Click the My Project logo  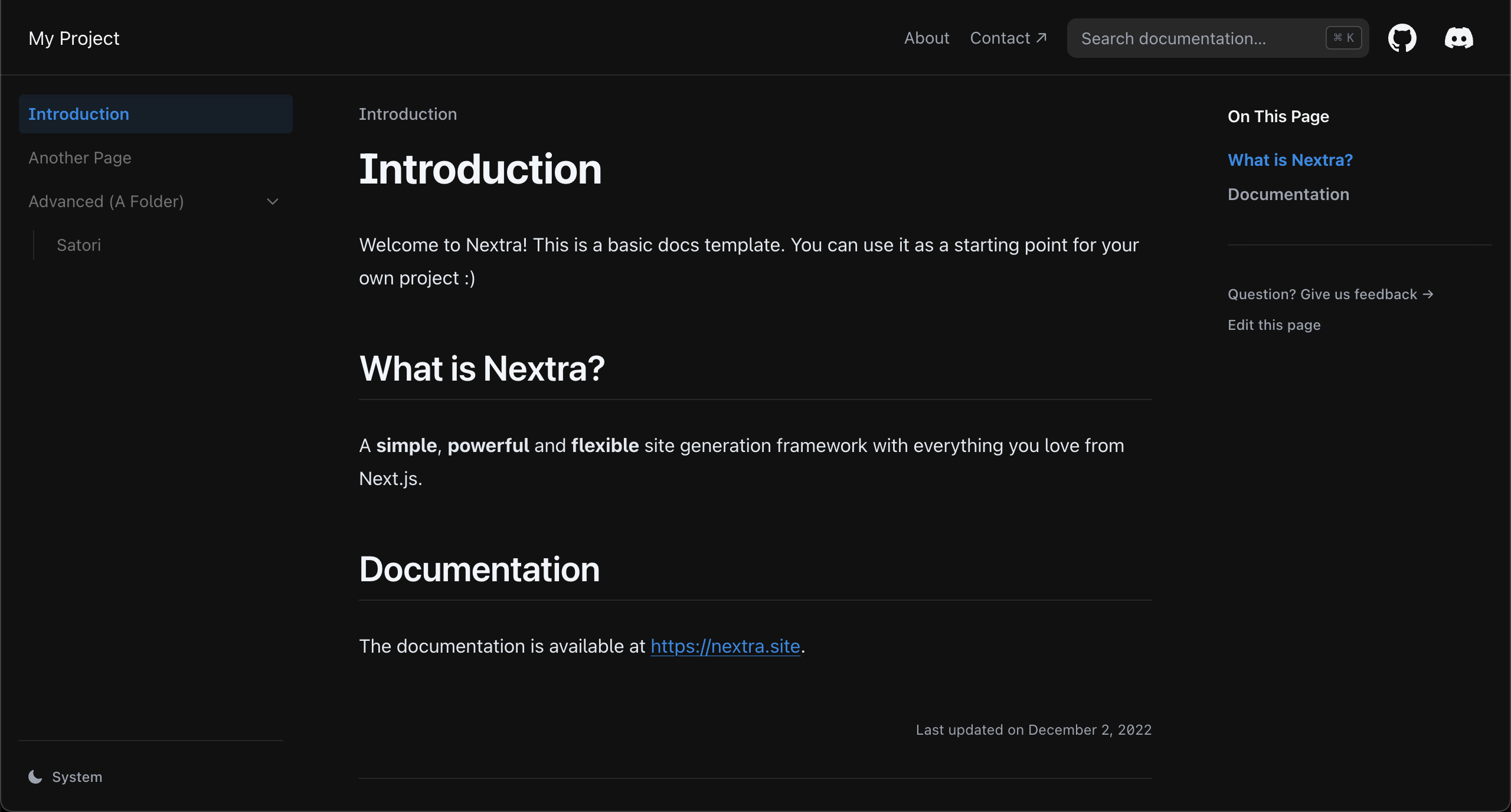tap(73, 38)
